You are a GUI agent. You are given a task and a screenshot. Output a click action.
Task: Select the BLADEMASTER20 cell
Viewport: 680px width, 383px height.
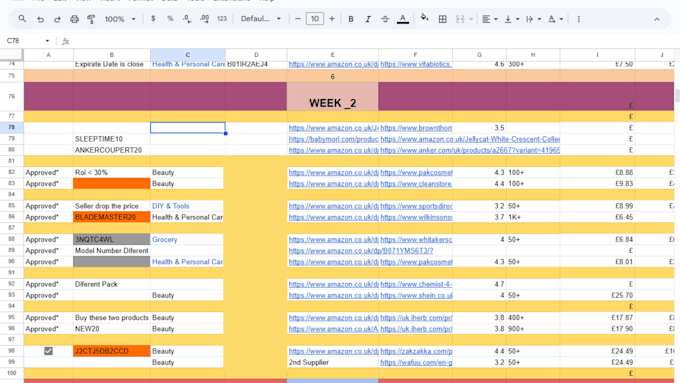tap(112, 217)
